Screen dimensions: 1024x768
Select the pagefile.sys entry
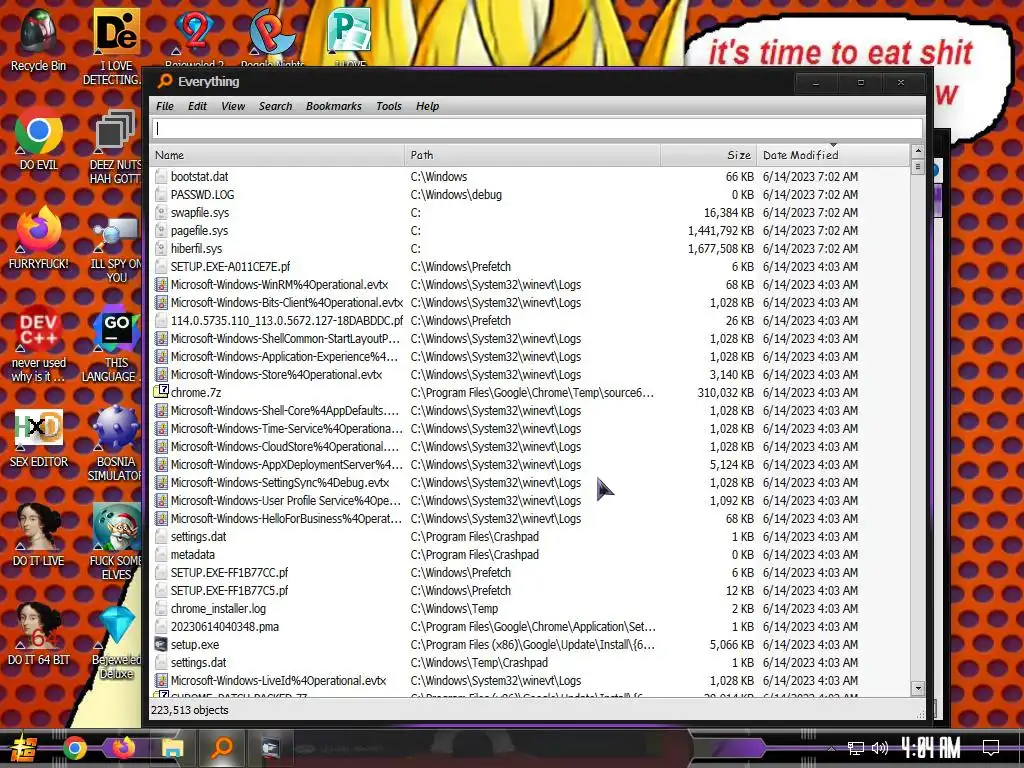pyautogui.click(x=531, y=231)
